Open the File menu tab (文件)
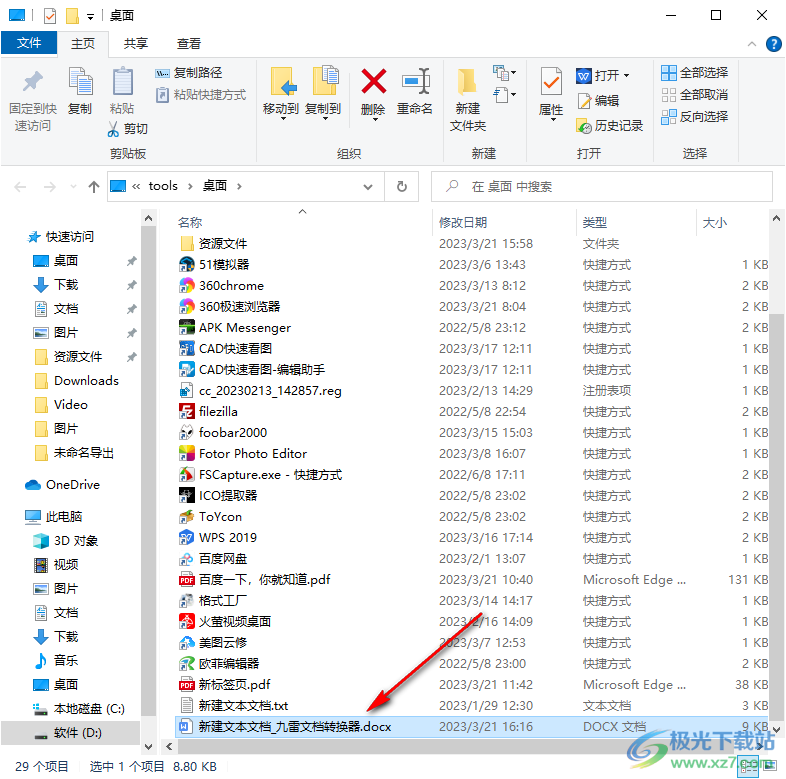This screenshot has height=779, width=786. 29,43
